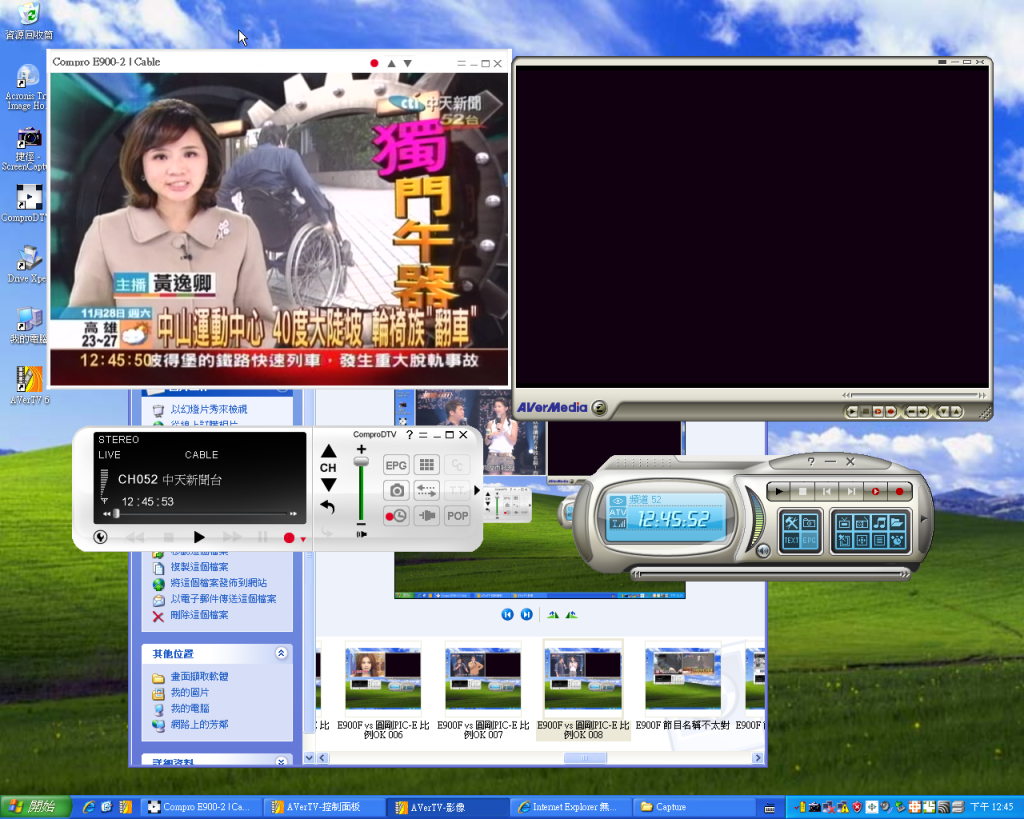The height and width of the screenshot is (819, 1024).
Task: Open the channel grid preview in ComproDTV
Action: tap(427, 465)
